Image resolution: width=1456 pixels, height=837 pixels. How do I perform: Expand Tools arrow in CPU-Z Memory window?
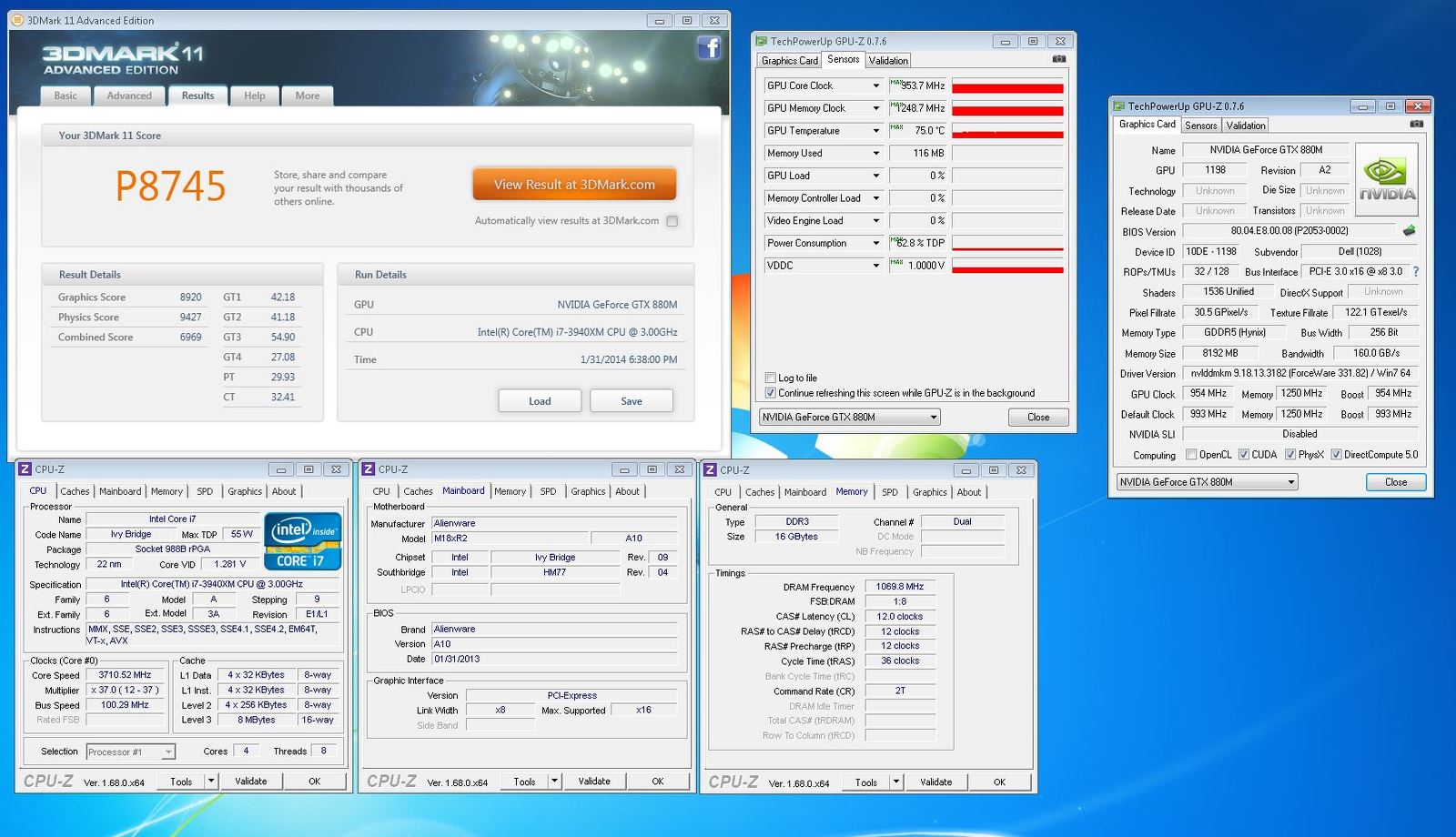click(895, 782)
